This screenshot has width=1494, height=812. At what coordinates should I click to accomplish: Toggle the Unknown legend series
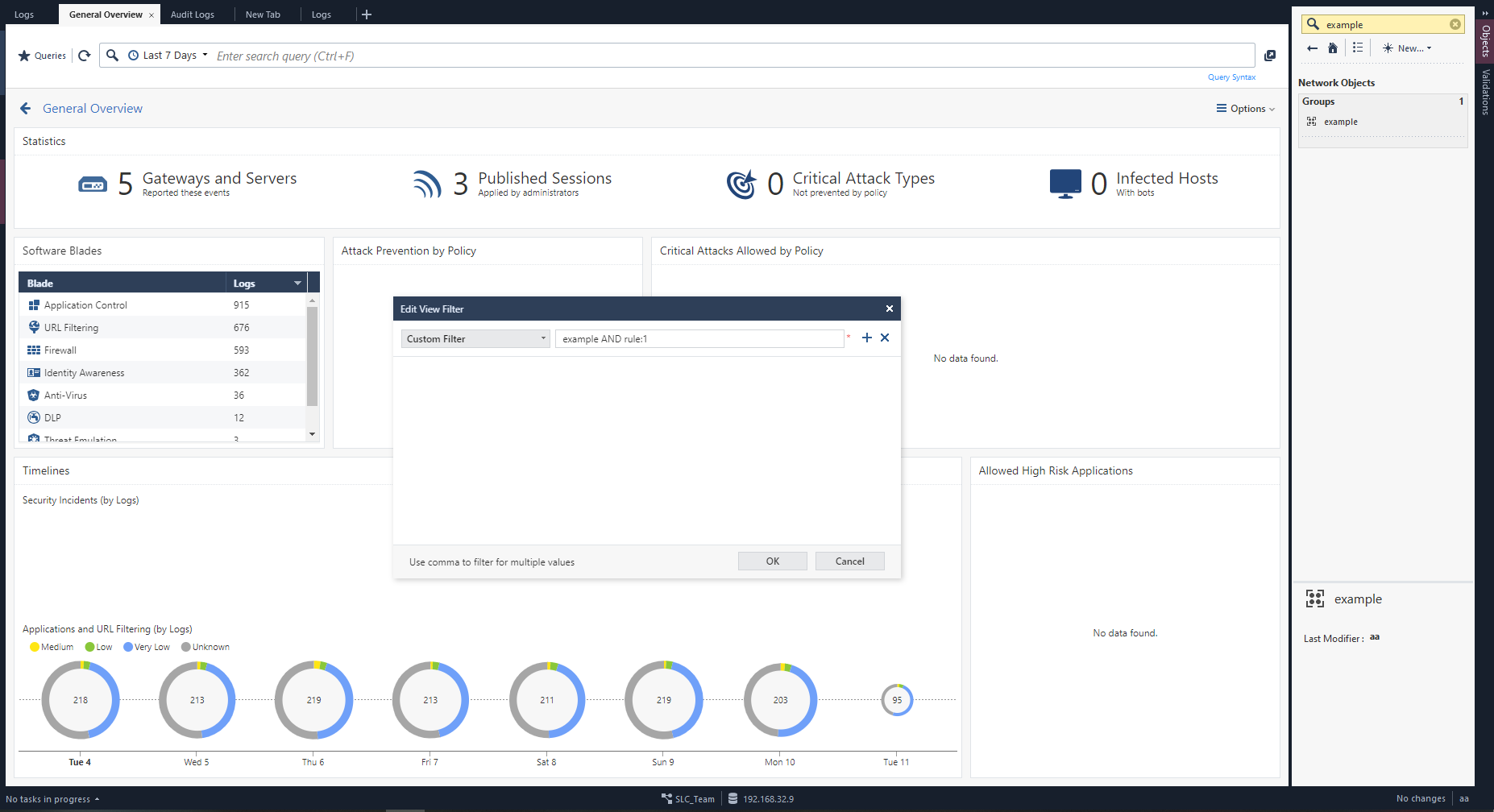[205, 647]
